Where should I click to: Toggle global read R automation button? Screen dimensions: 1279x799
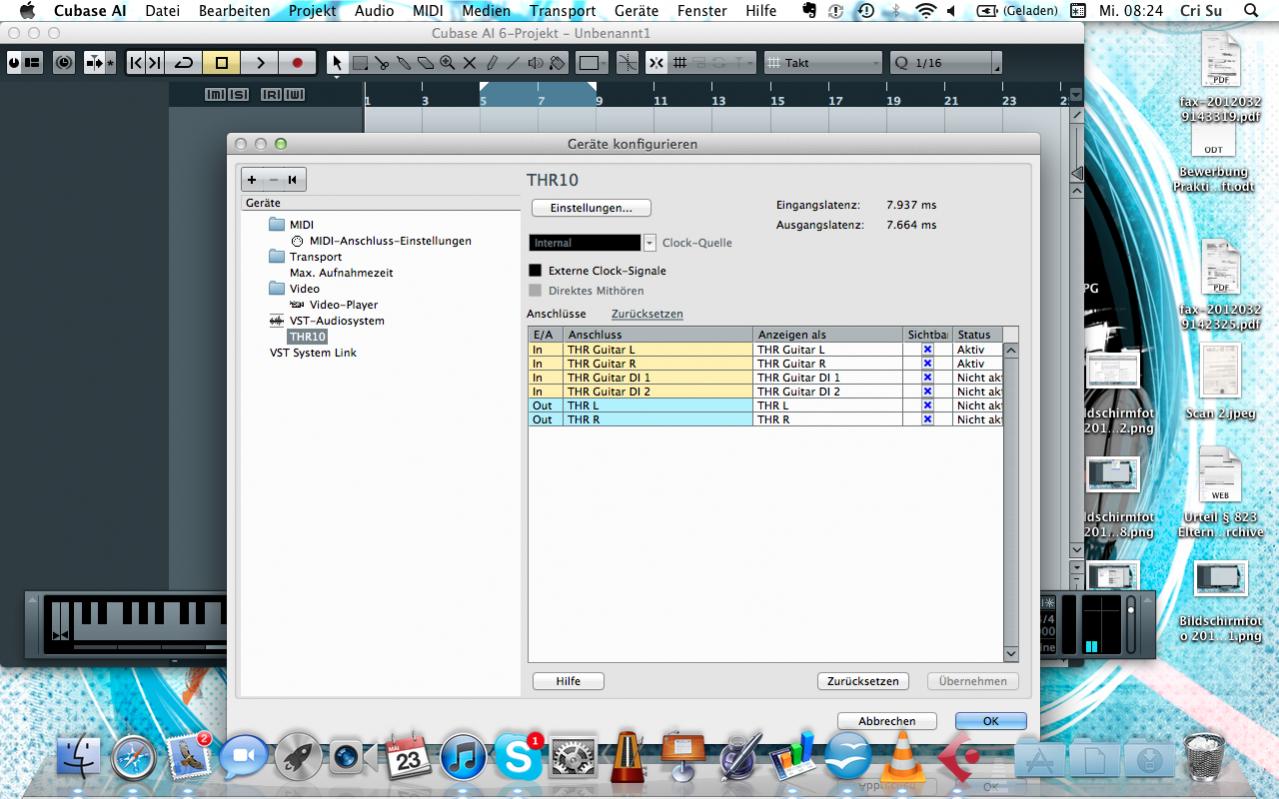(x=271, y=94)
